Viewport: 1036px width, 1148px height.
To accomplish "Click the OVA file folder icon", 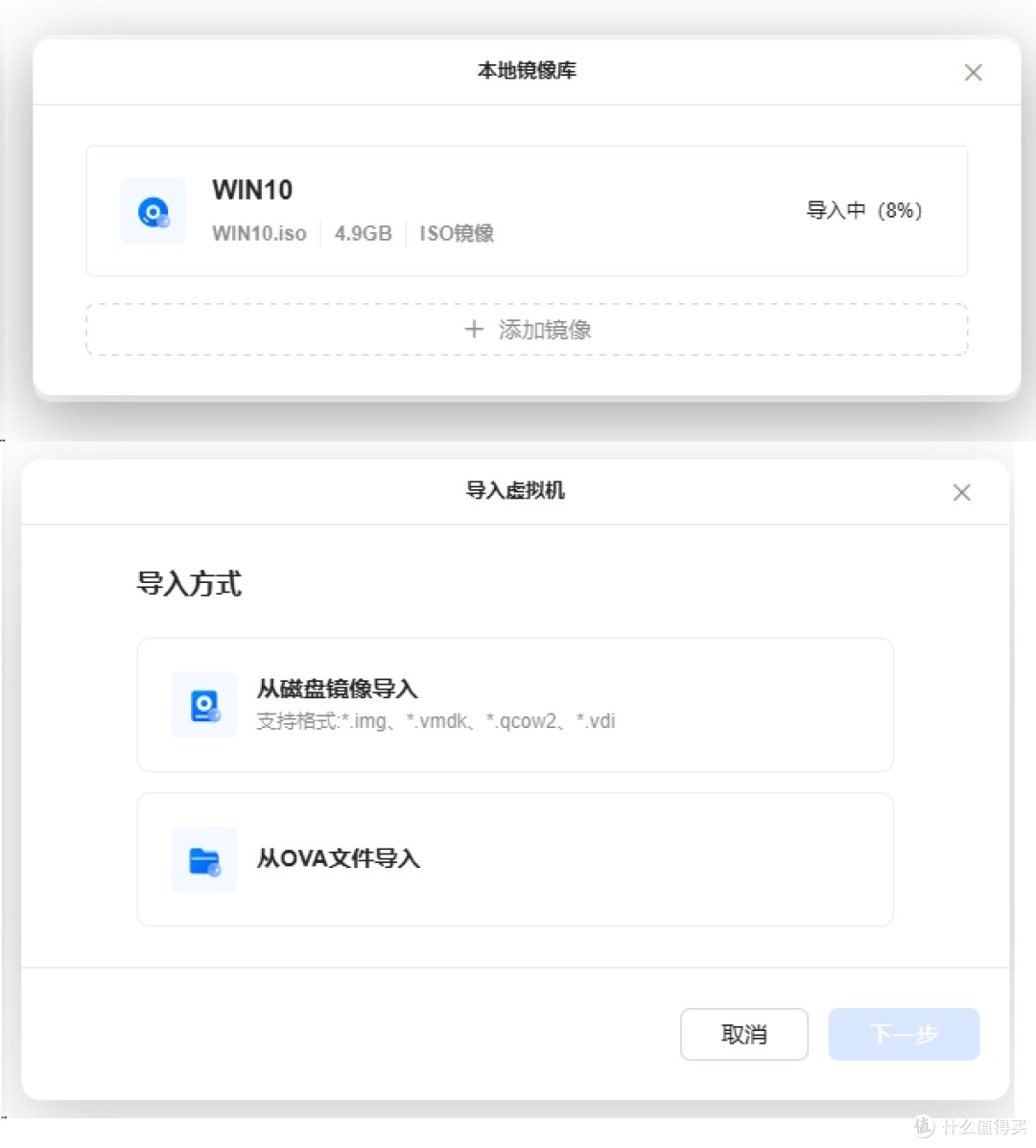I will click(204, 860).
